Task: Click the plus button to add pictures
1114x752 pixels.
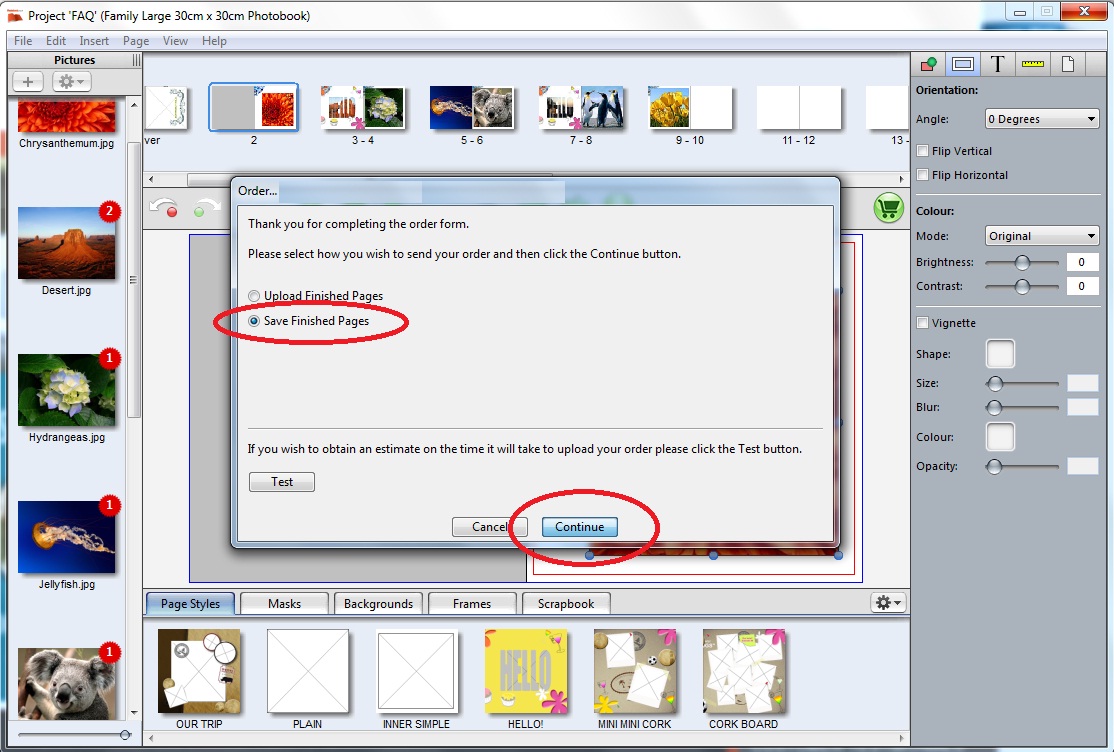Action: (28, 82)
